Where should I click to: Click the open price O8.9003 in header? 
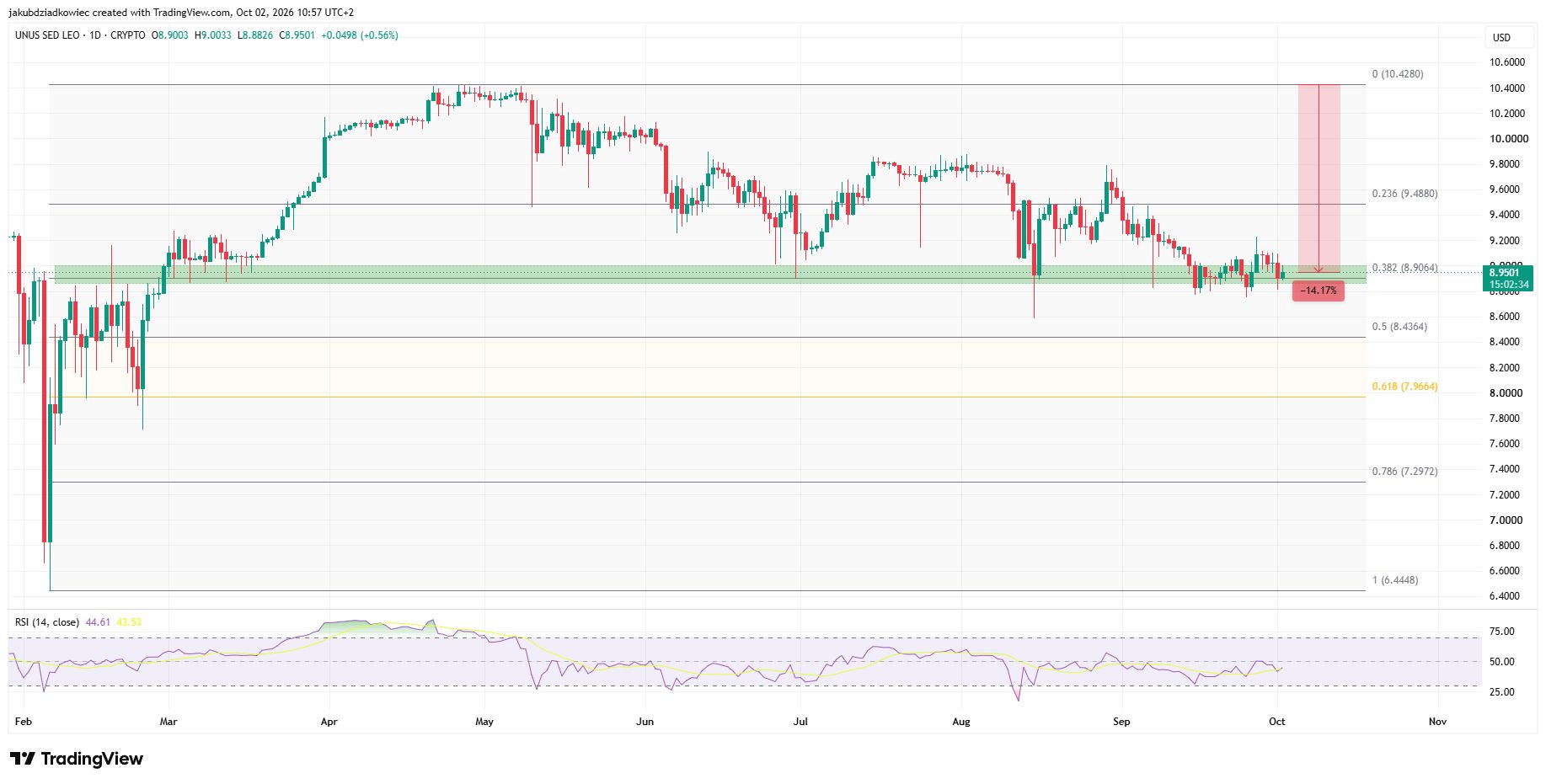pyautogui.click(x=169, y=35)
